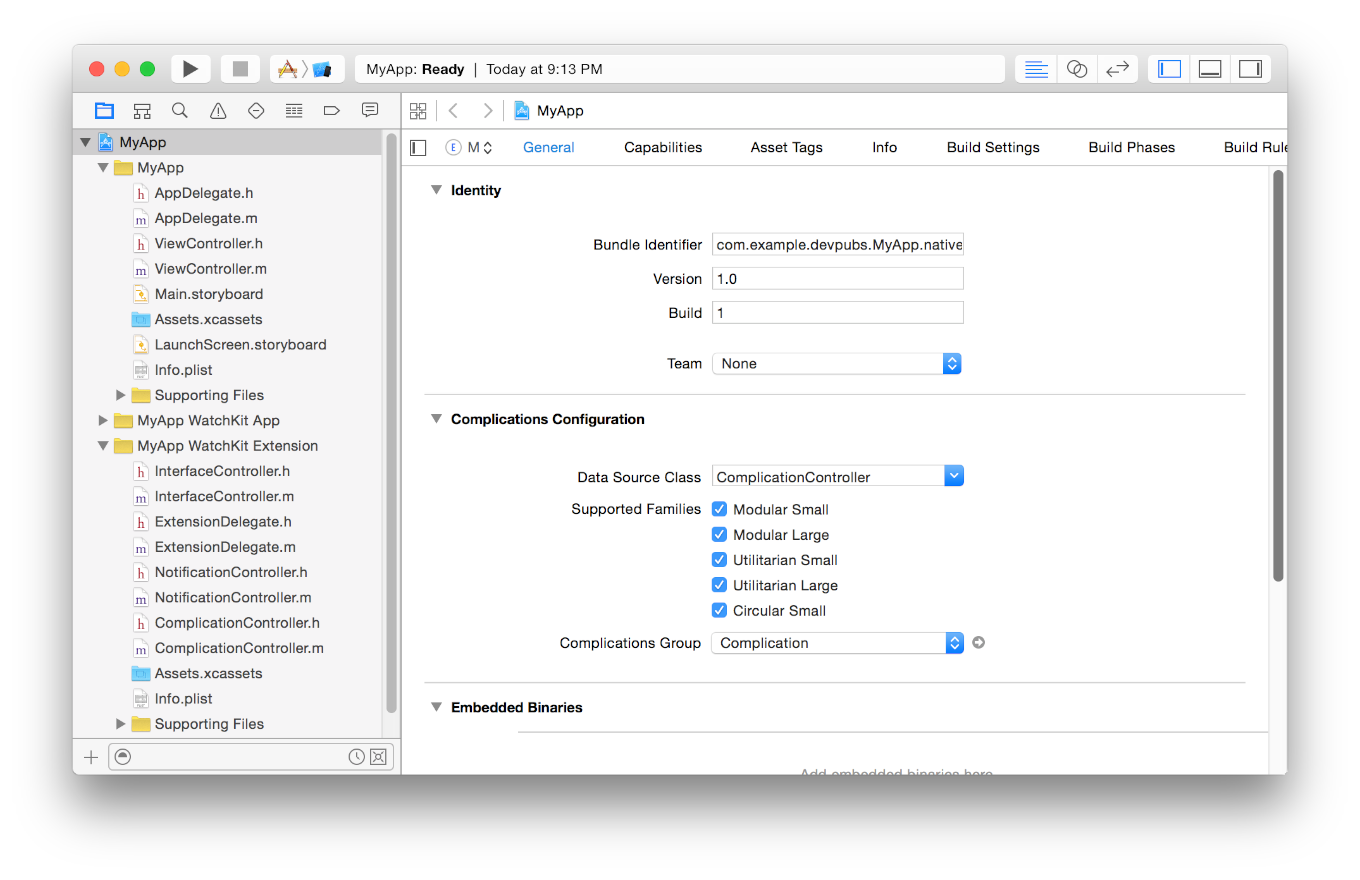This screenshot has width=1360, height=880.
Task: Collapse the MyApp WatchKit Extension group
Action: (104, 445)
